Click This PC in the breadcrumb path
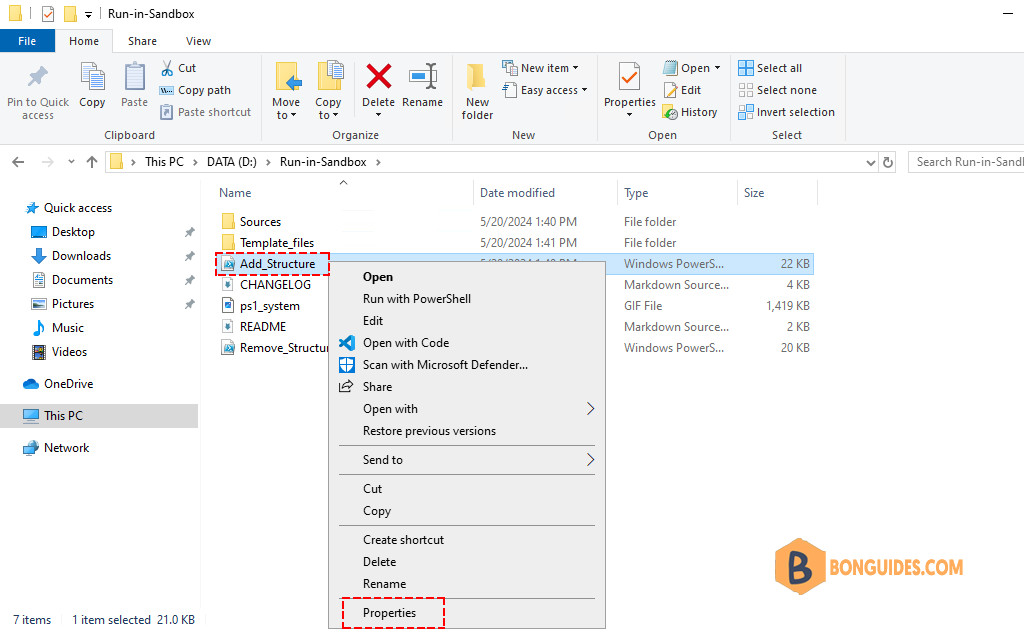This screenshot has width=1024, height=632. coord(164,162)
